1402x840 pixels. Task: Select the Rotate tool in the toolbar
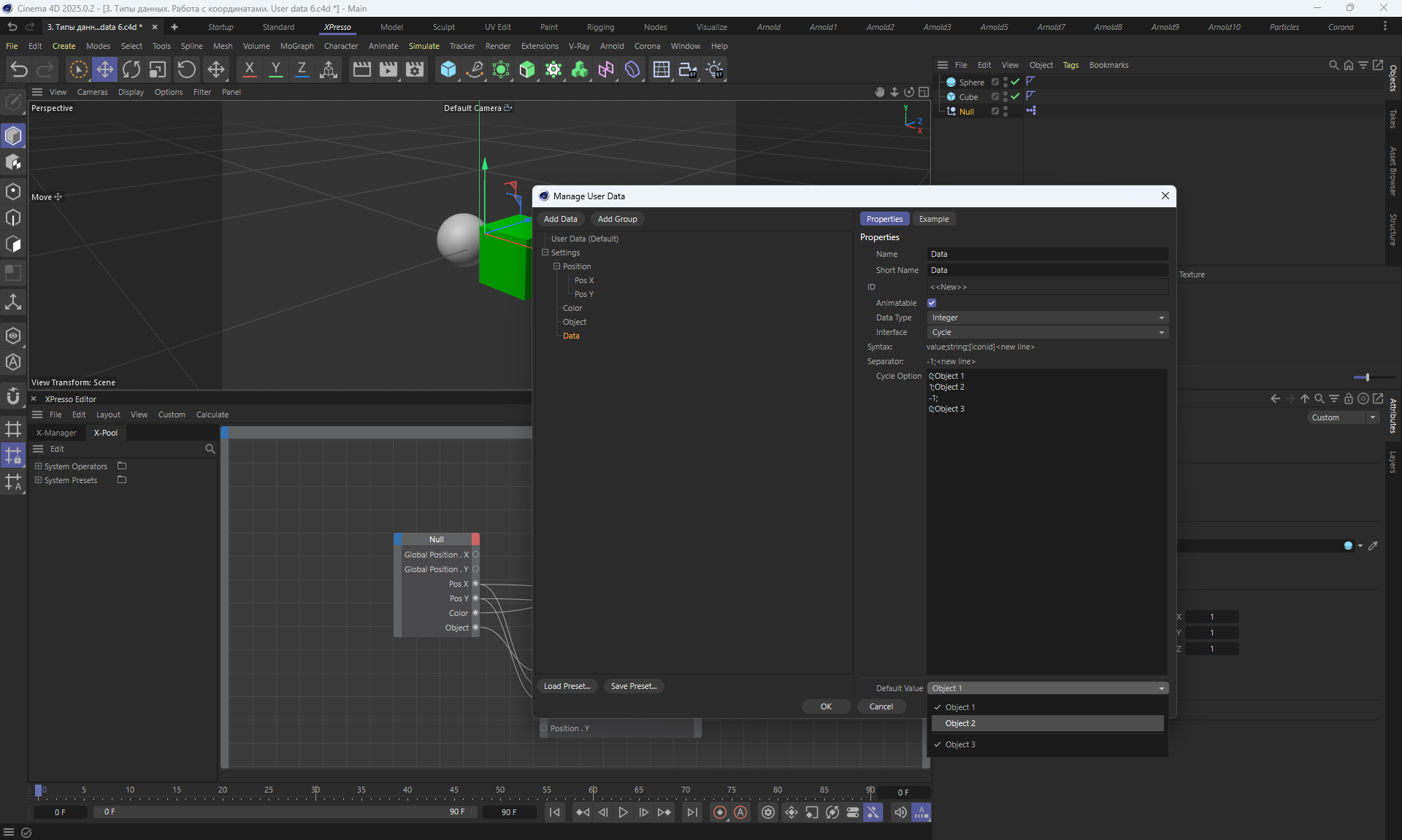tap(131, 69)
